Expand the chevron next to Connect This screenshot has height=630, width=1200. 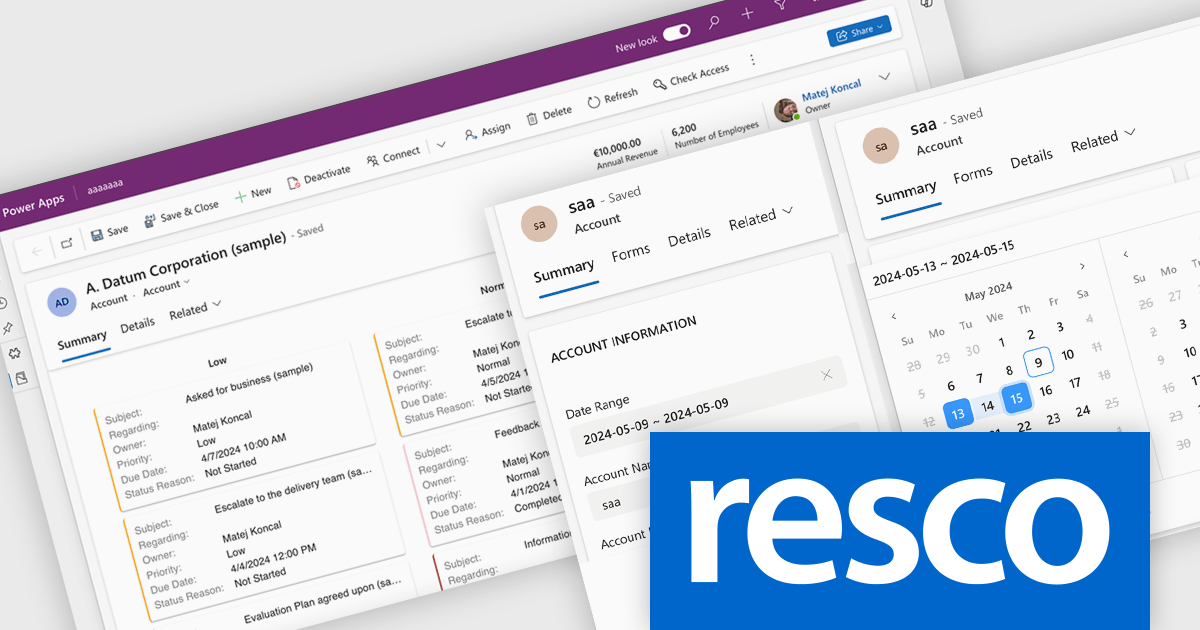click(441, 145)
